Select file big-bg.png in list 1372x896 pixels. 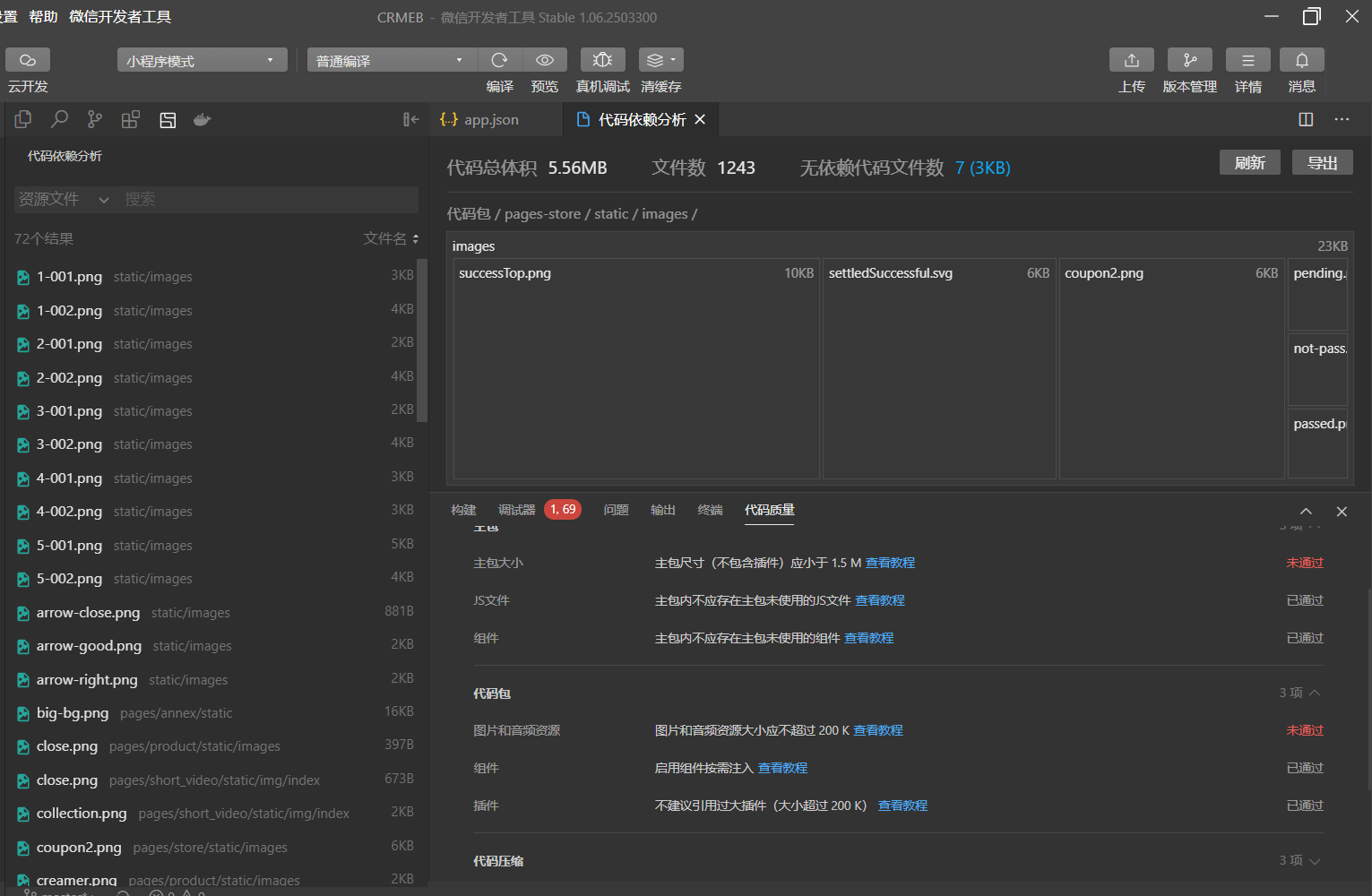click(x=215, y=713)
